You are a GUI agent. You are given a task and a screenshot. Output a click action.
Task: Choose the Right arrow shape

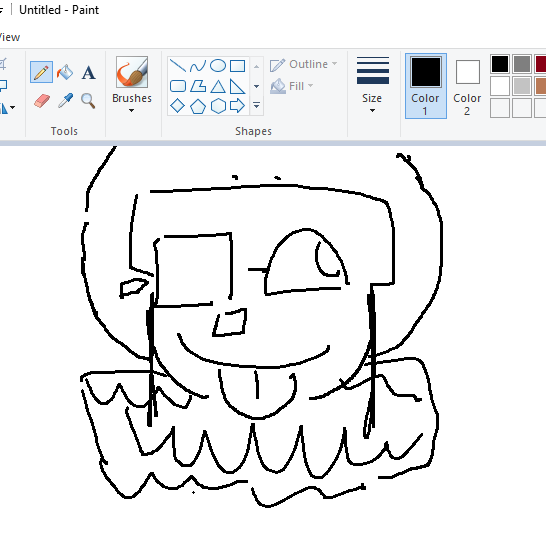237,106
